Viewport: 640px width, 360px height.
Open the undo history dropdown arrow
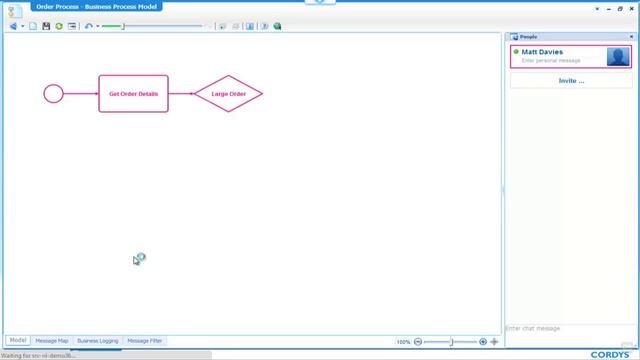coord(98,26)
